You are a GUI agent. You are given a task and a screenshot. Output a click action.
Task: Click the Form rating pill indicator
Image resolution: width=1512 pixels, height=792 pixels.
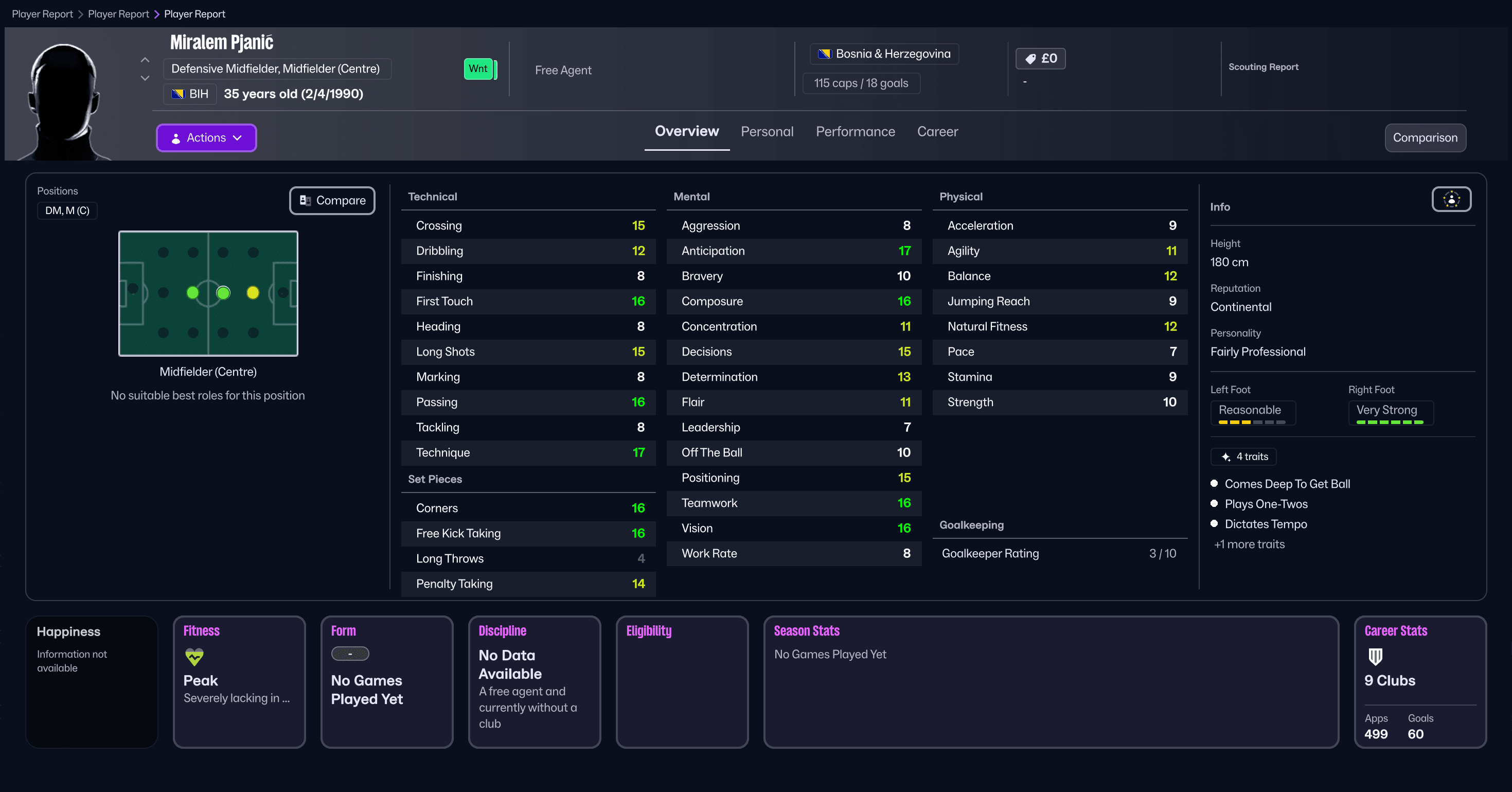pos(350,654)
